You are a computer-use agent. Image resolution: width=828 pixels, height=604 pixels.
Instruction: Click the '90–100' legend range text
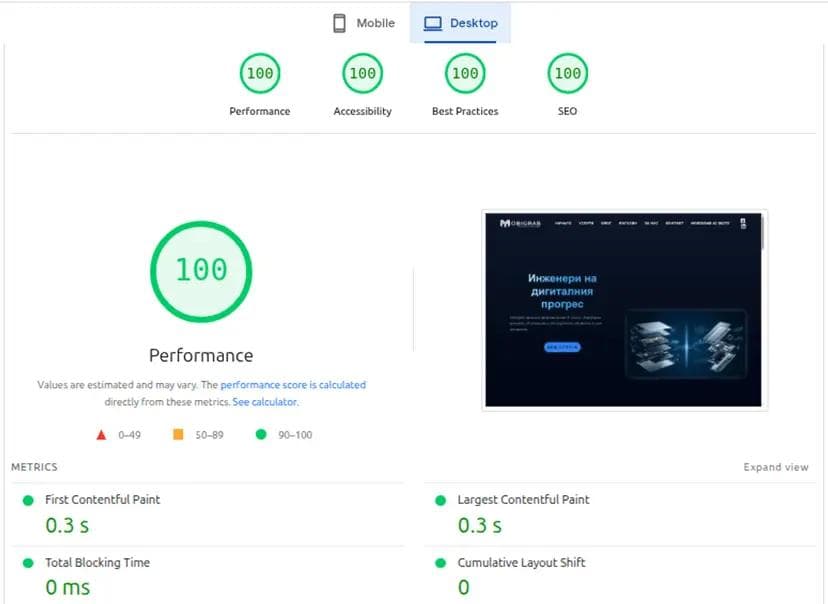tap(295, 435)
